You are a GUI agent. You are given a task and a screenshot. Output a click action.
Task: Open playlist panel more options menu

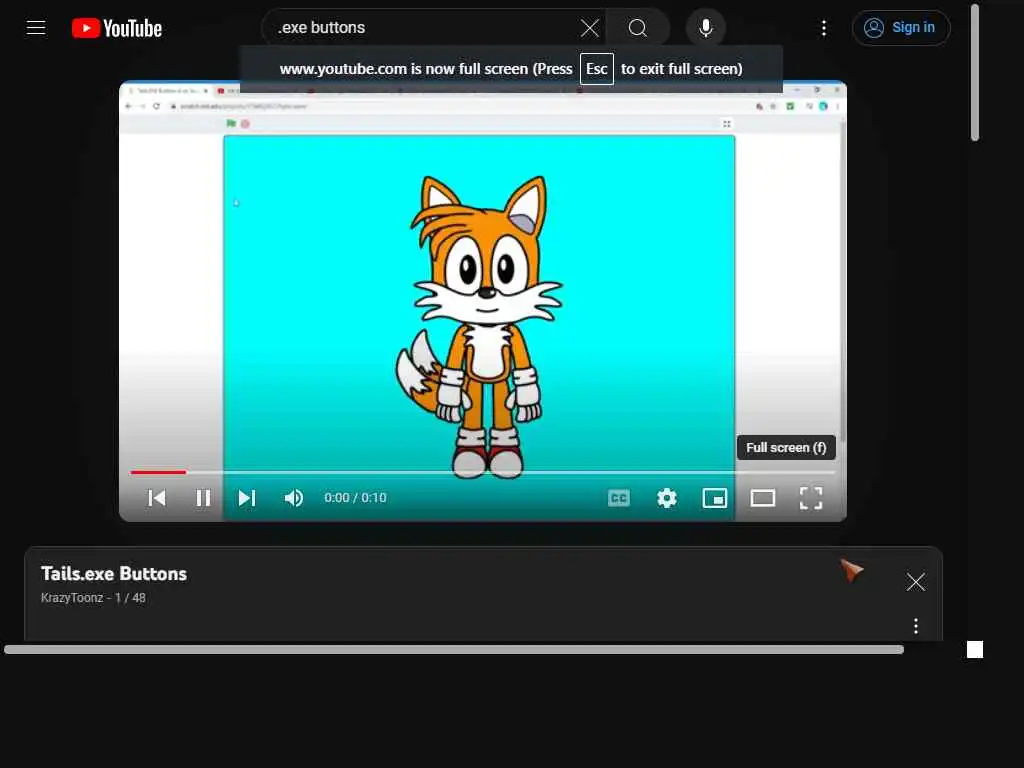coord(916,626)
